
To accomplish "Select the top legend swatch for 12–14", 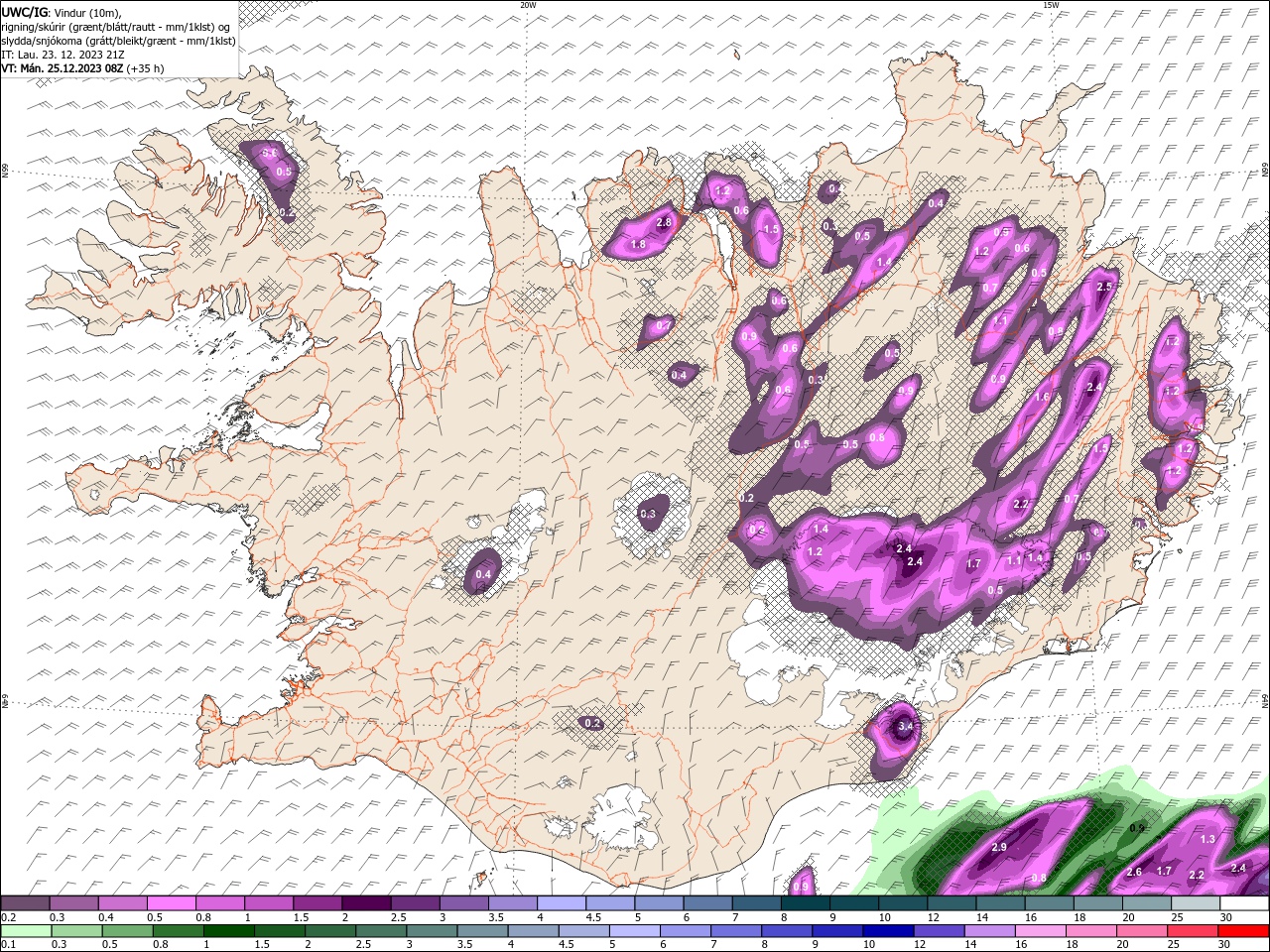I will pyautogui.click(x=952, y=903).
